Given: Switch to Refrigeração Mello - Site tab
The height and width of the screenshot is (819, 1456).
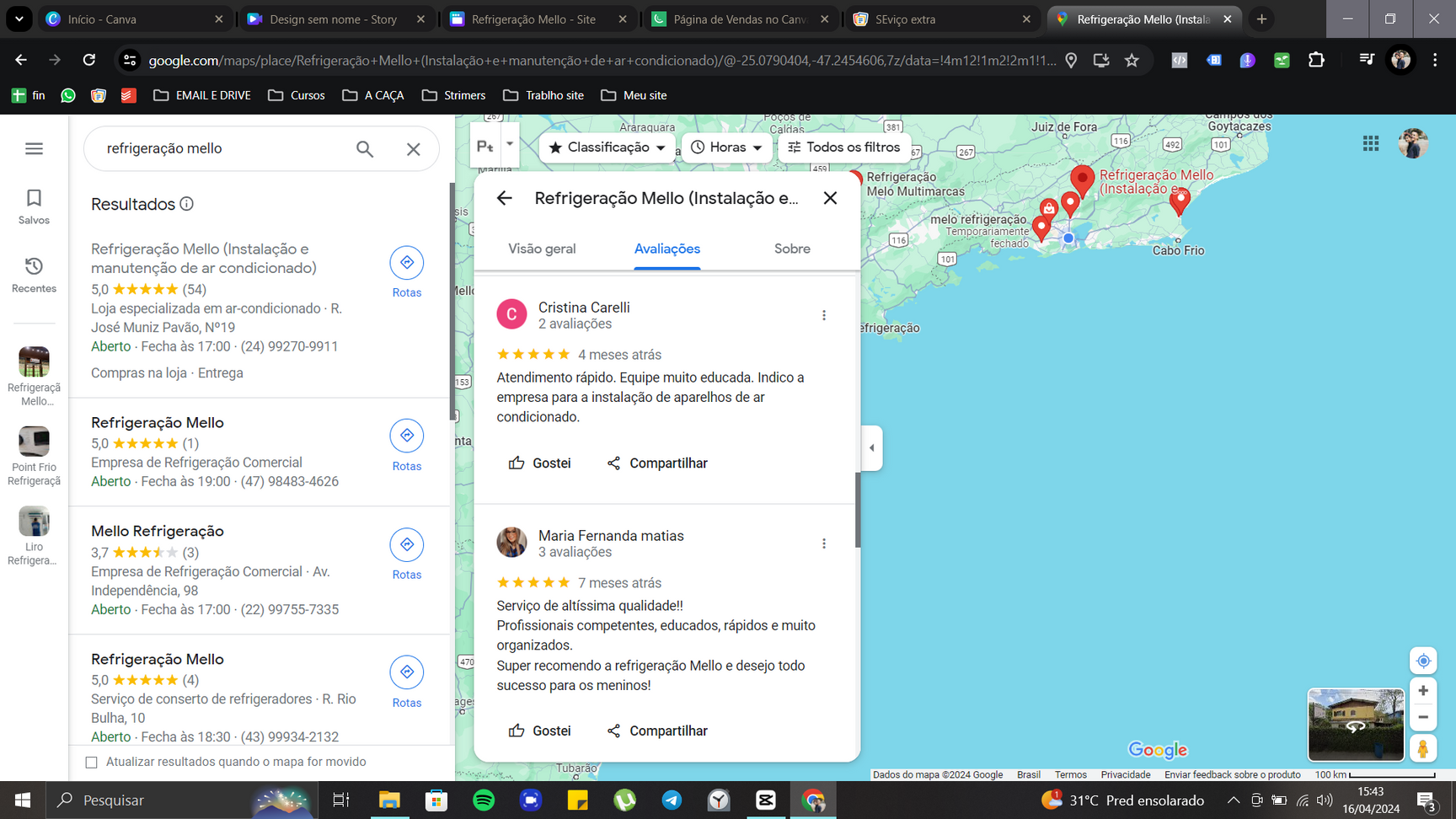Looking at the screenshot, I should [x=539, y=19].
